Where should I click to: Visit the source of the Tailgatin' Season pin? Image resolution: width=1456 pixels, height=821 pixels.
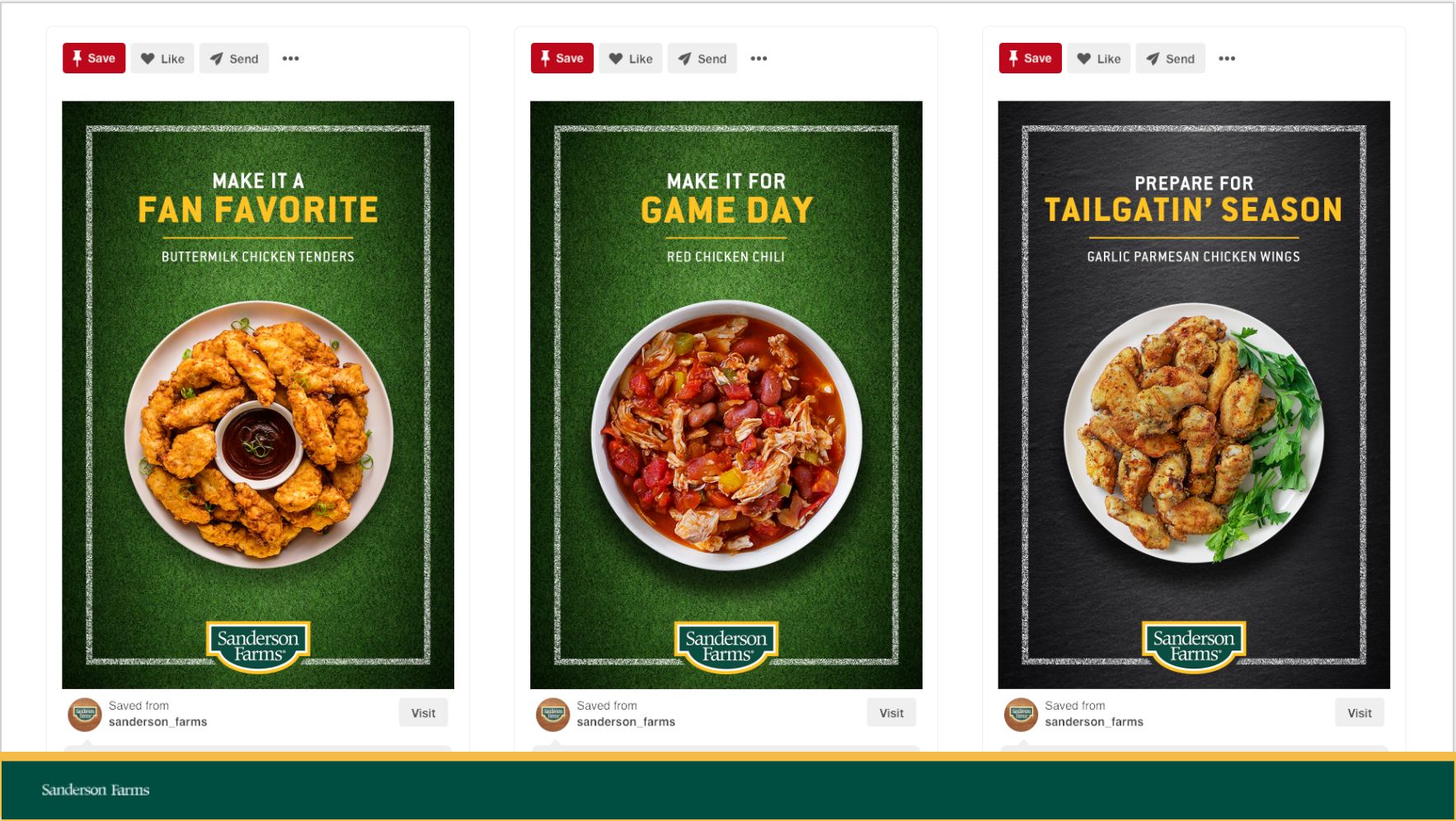click(1360, 713)
